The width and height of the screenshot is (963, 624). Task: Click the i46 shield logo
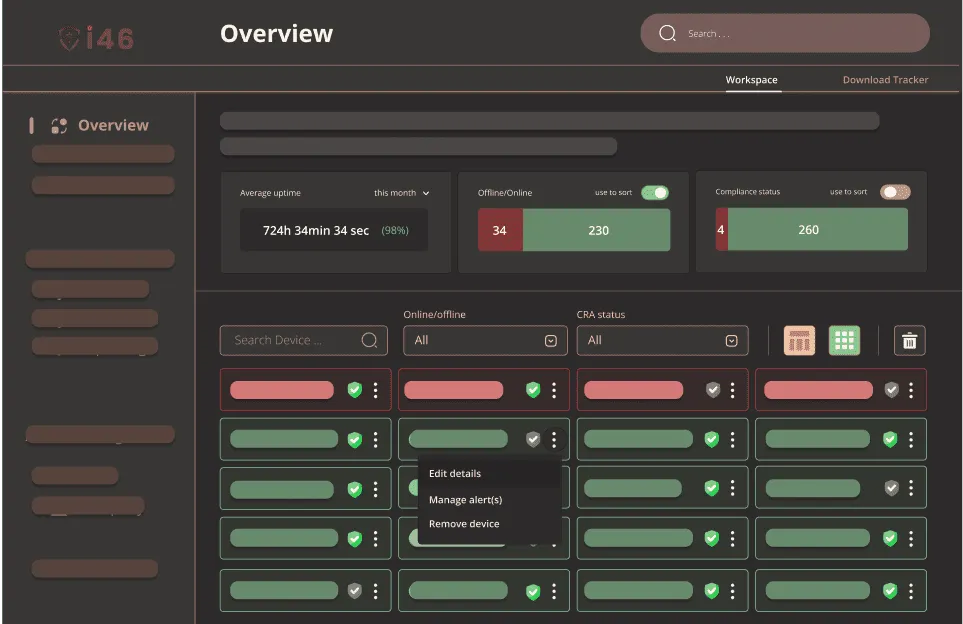70,38
